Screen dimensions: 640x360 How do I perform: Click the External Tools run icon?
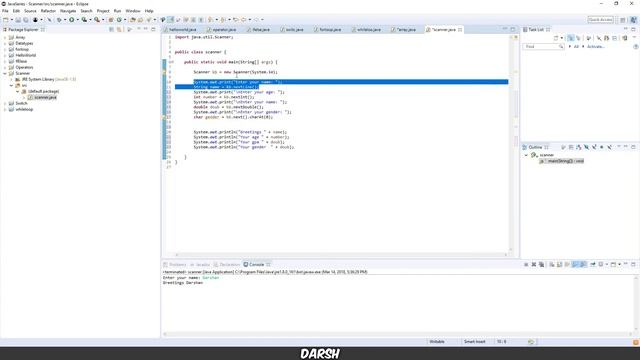[97, 20]
